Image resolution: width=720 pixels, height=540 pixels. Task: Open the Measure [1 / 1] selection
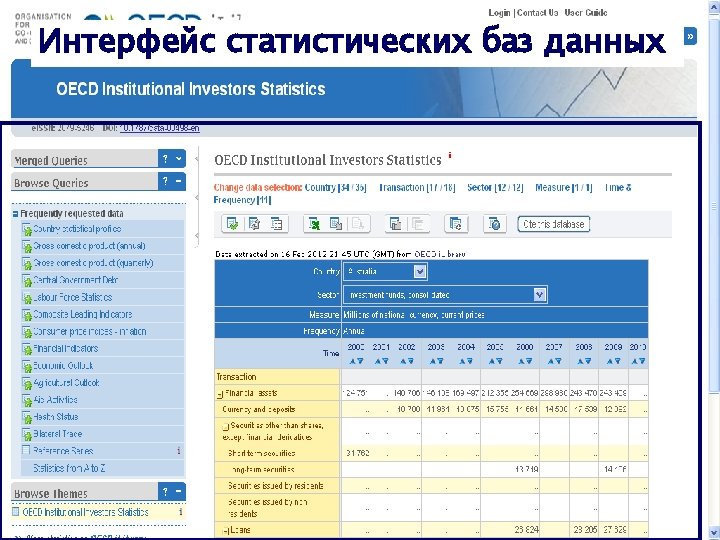coord(563,187)
